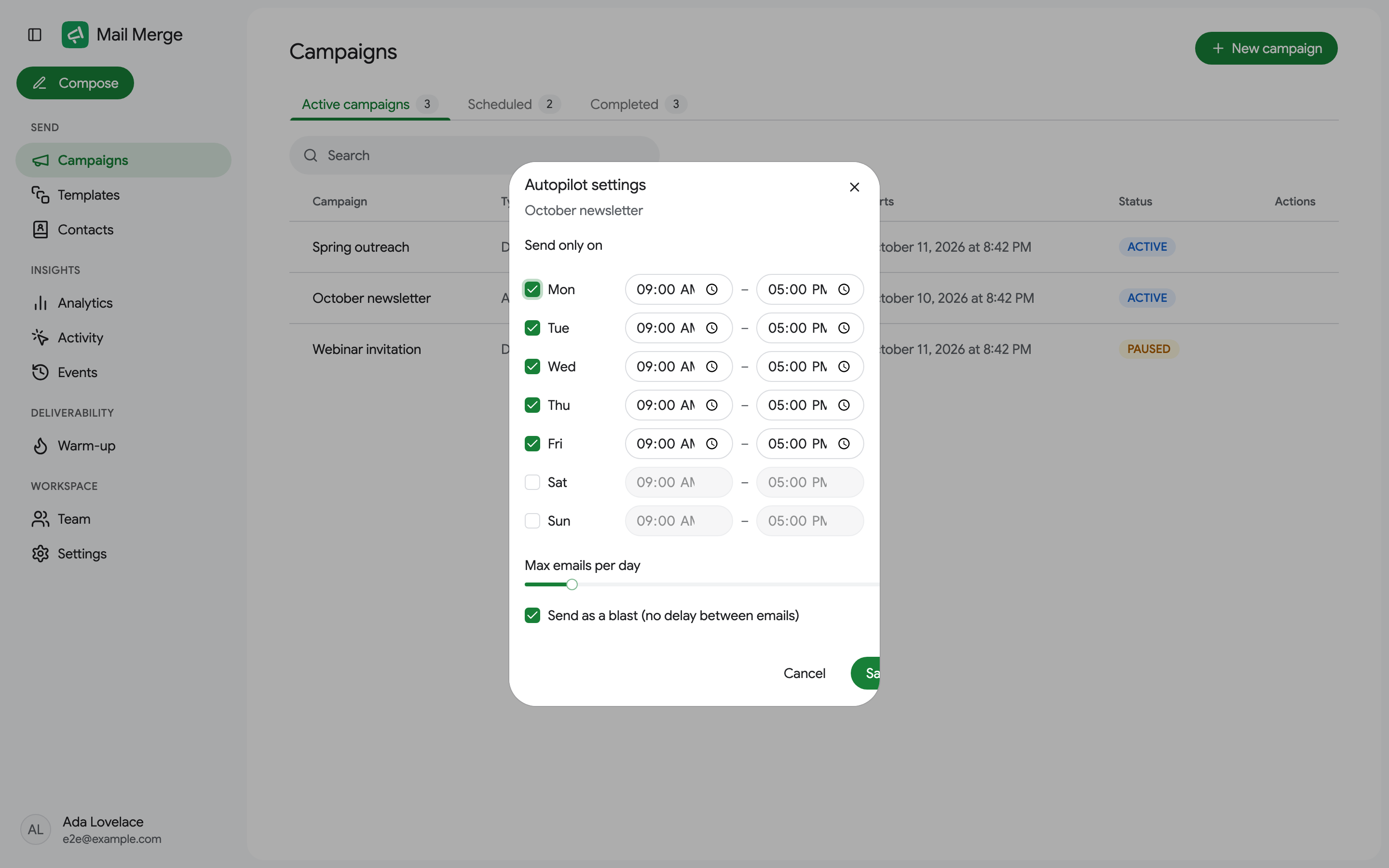Click the Templates icon
Image resolution: width=1389 pixels, height=868 pixels.
40,195
